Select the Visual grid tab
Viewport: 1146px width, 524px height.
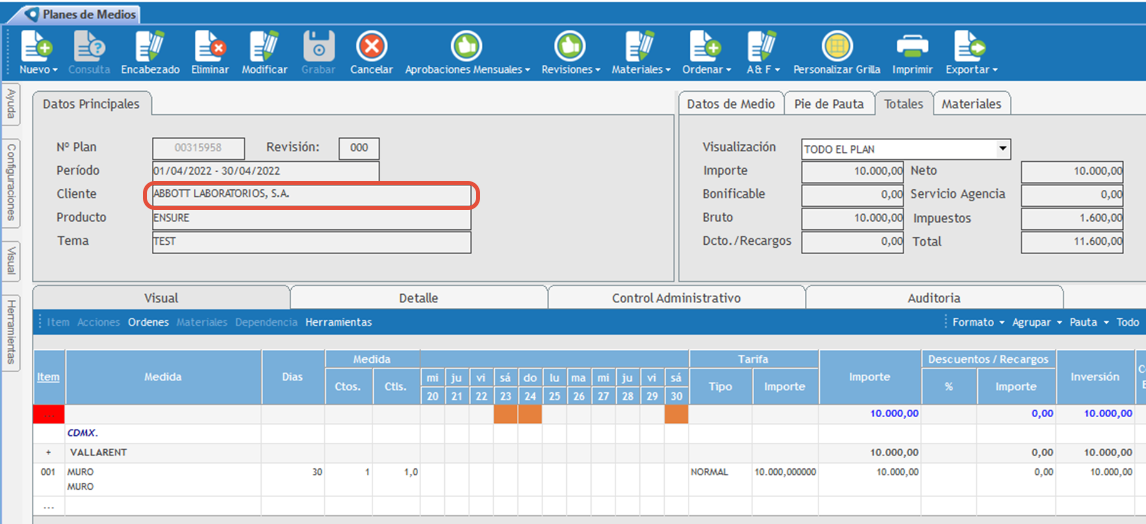162,298
